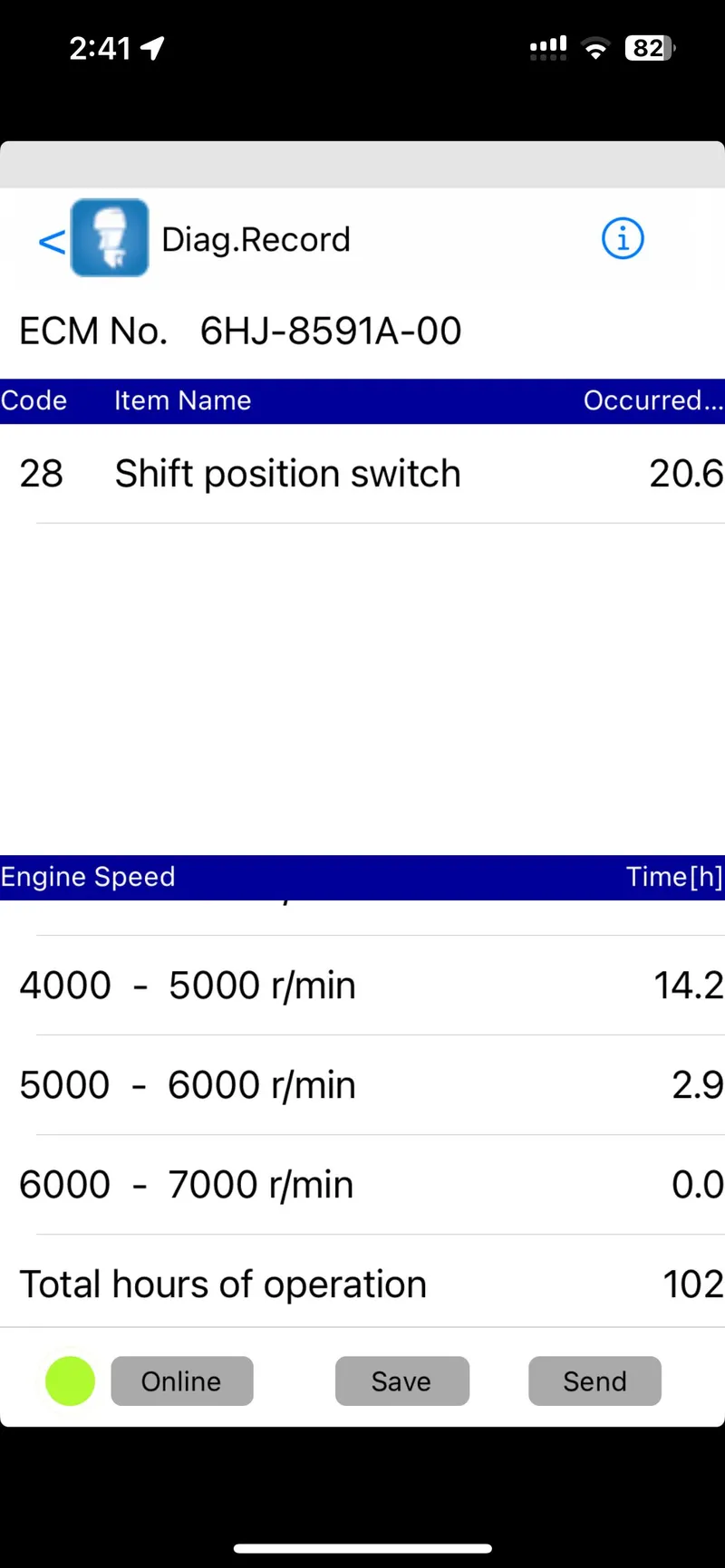Tap the battery level indicator
725x1568 pixels.
tap(649, 49)
